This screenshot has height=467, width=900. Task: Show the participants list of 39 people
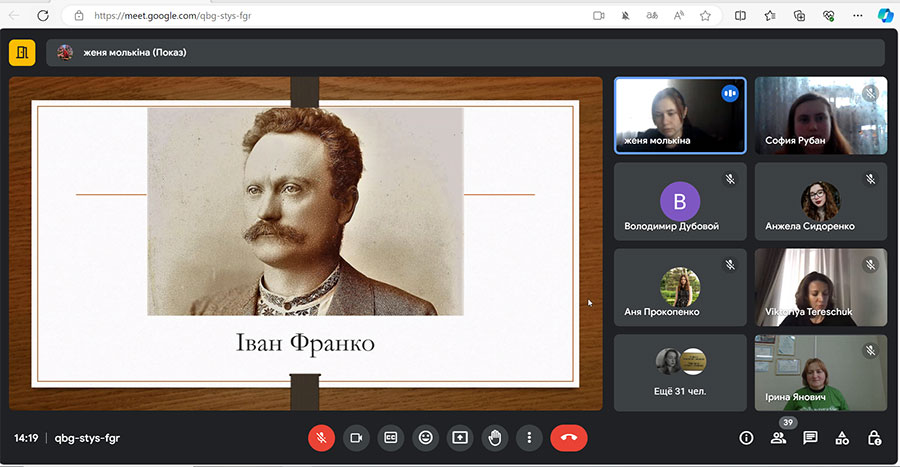point(778,438)
